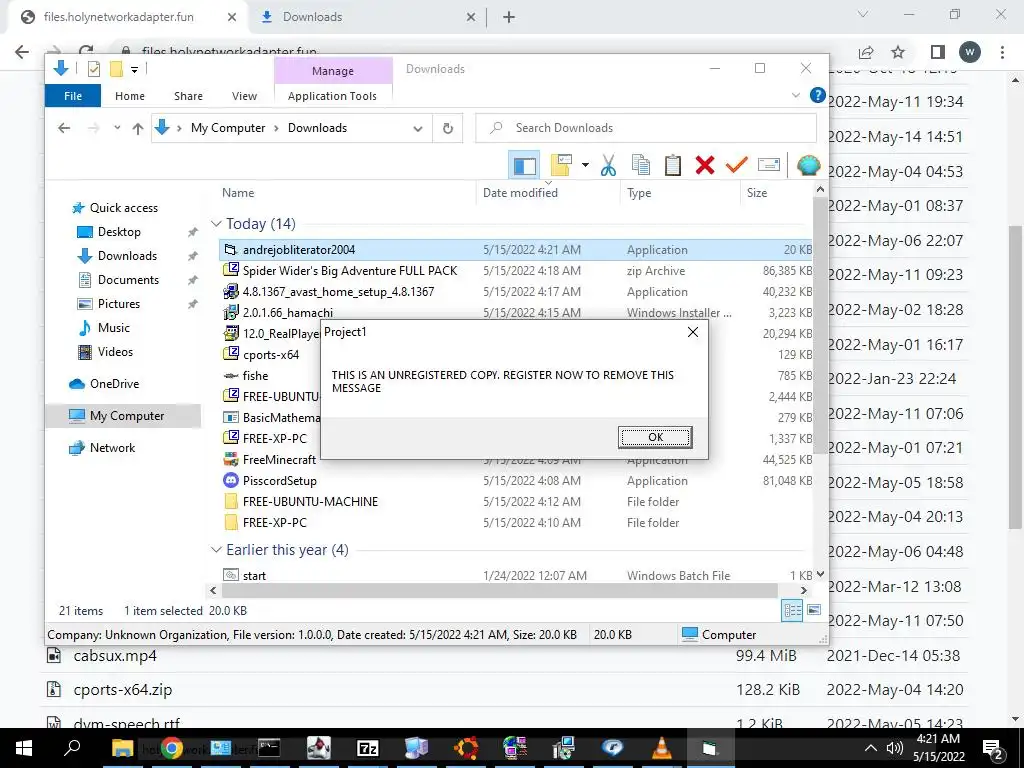Sort files by the Date modified column
This screenshot has height=768, width=1024.
[x=520, y=193]
